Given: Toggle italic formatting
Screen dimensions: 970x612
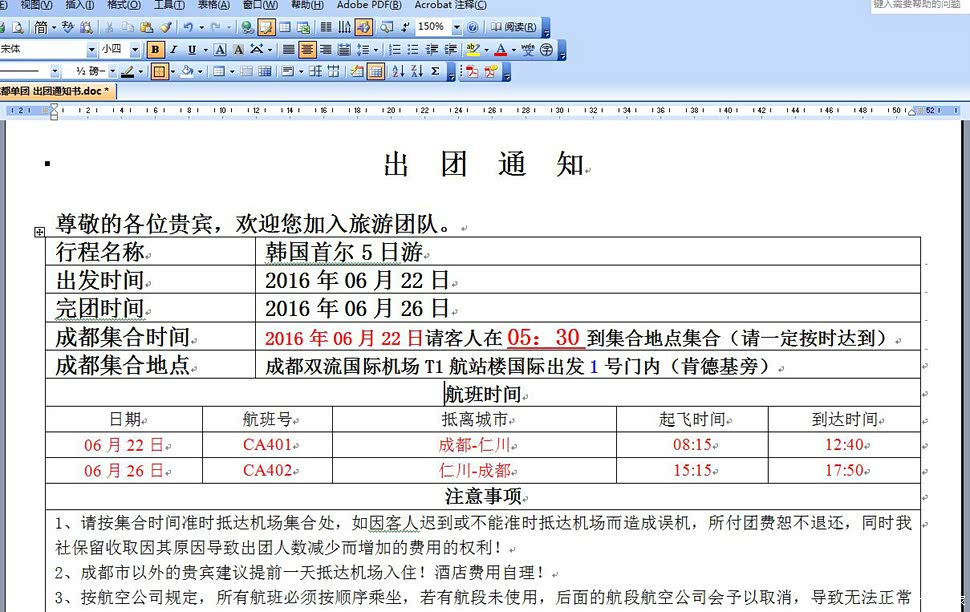Looking at the screenshot, I should 173,49.
